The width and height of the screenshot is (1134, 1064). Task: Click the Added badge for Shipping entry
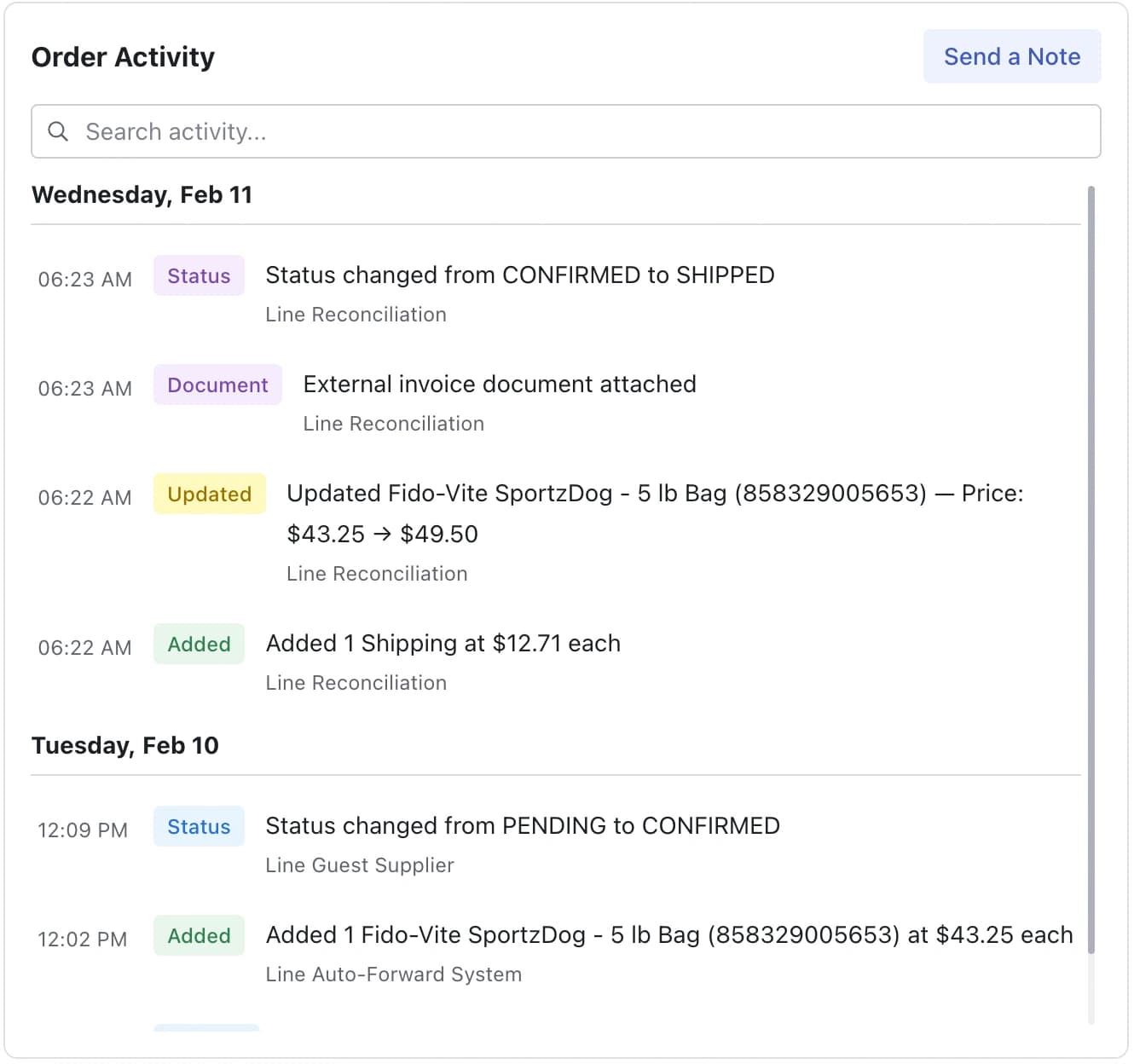[199, 644]
